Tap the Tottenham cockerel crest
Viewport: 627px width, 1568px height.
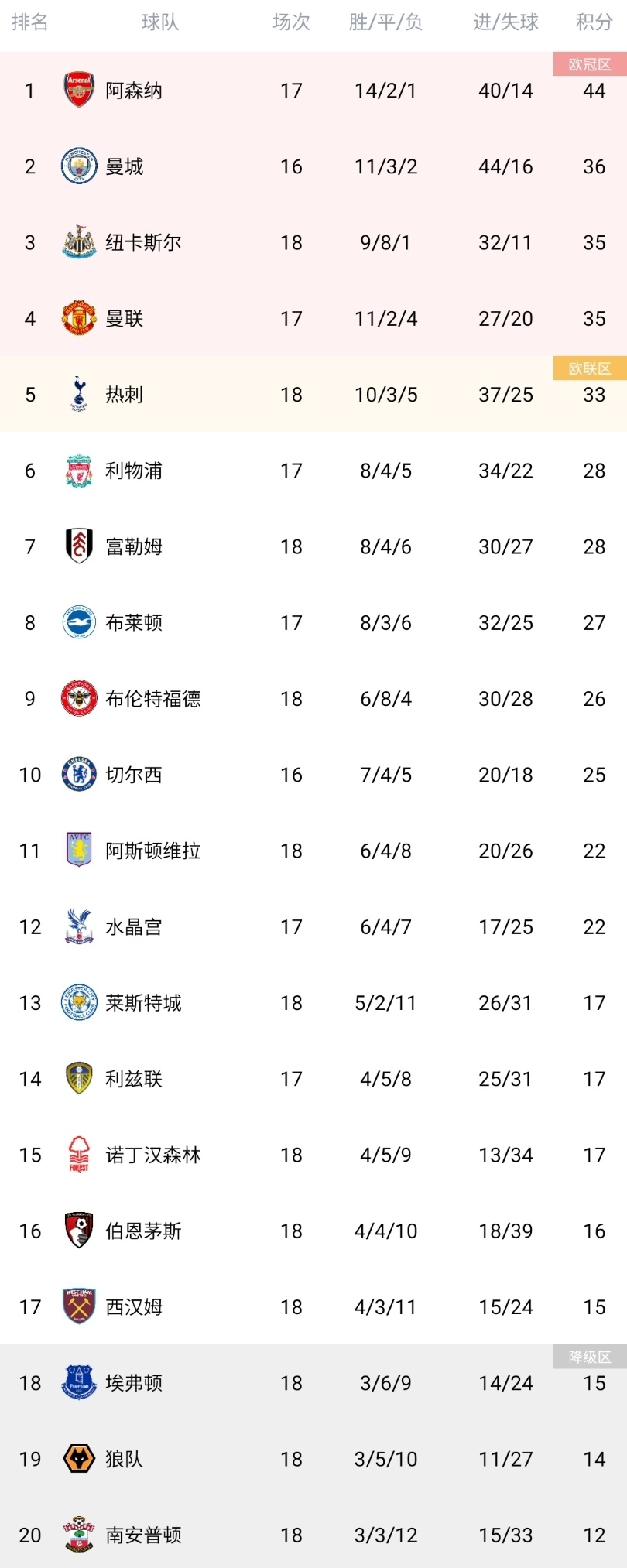pyautogui.click(x=79, y=395)
